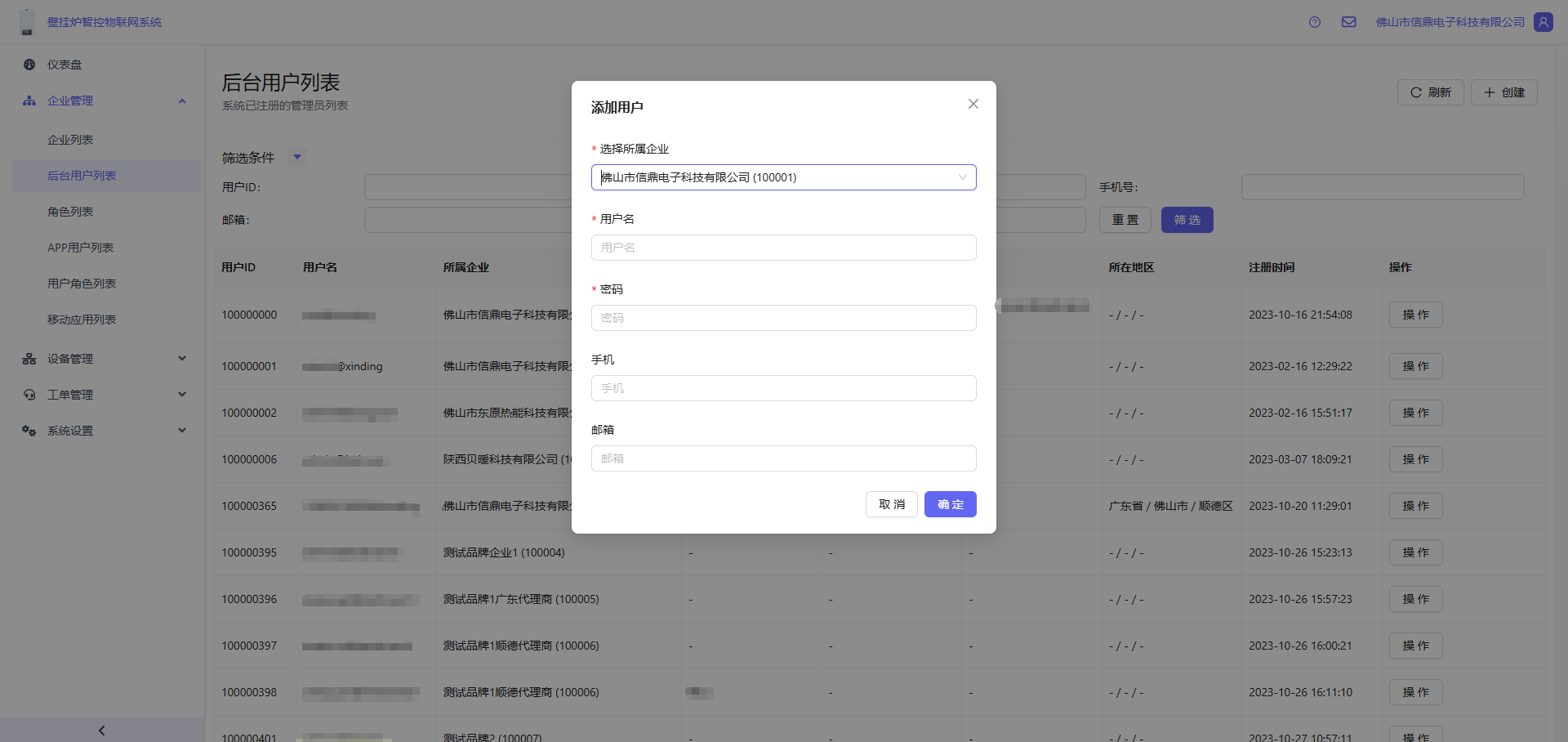The width and height of the screenshot is (1568, 742).
Task: Collapse the sidebar with bottom arrow
Action: (102, 730)
